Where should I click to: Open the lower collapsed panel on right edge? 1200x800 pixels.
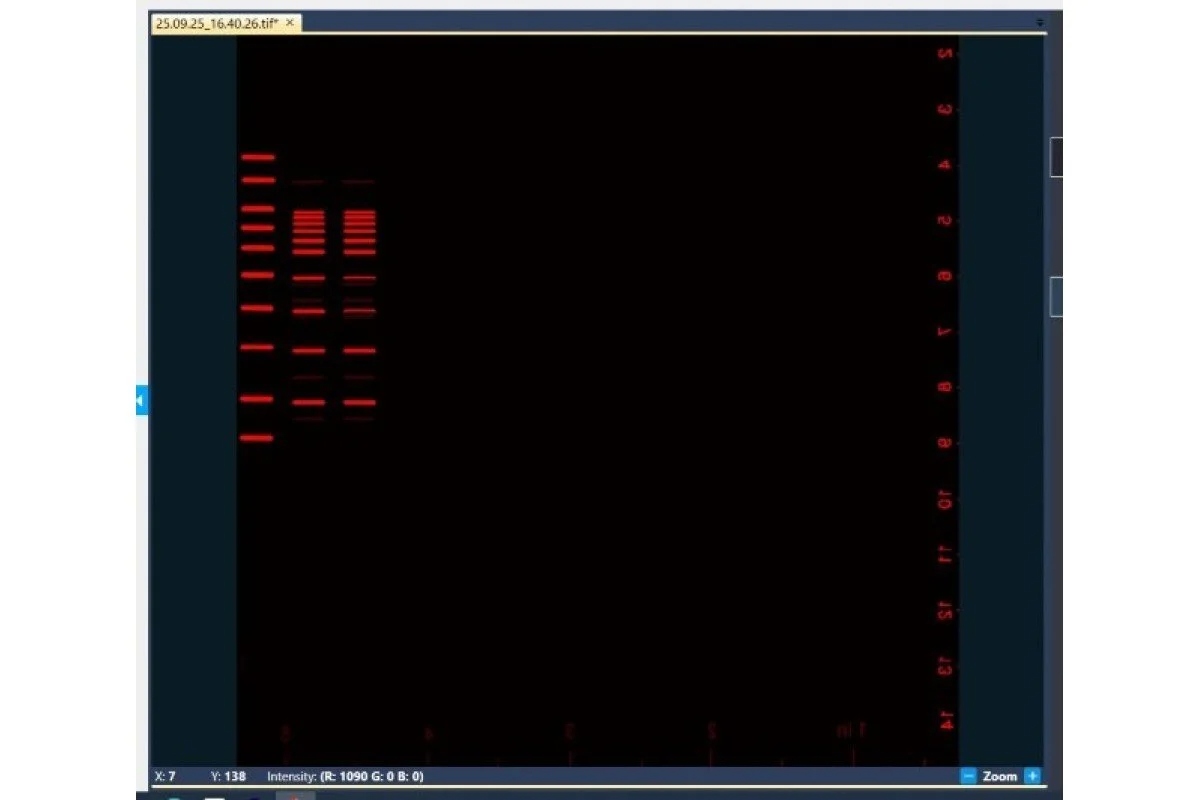coord(1056,297)
